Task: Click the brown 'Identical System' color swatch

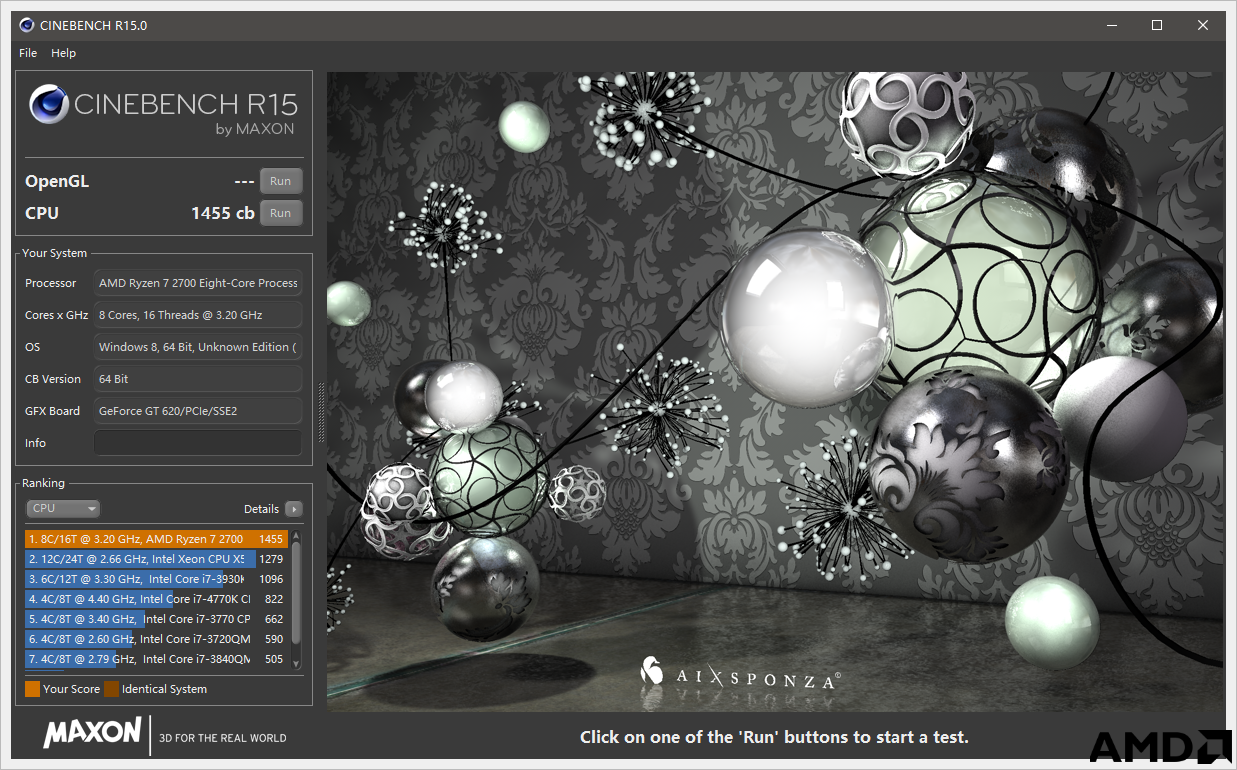Action: tap(111, 689)
